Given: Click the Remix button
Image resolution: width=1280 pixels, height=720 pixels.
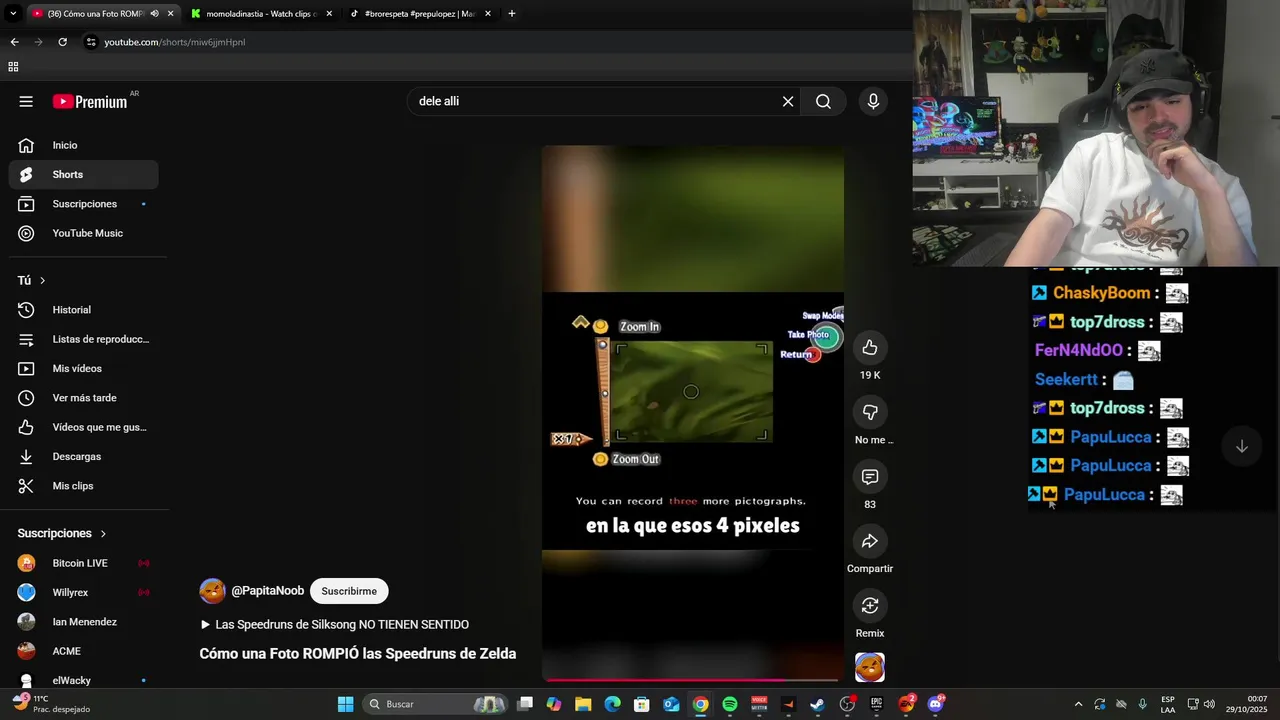Looking at the screenshot, I should (870, 605).
